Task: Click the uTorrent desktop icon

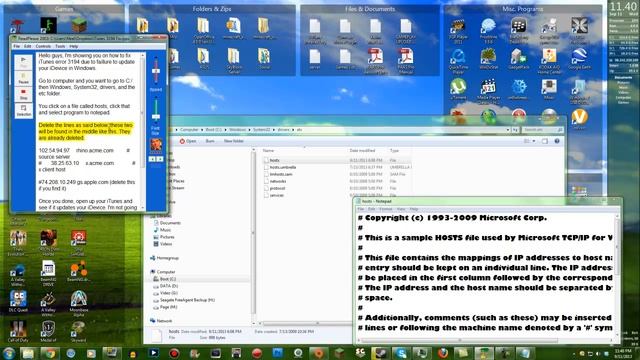Action: [458, 89]
